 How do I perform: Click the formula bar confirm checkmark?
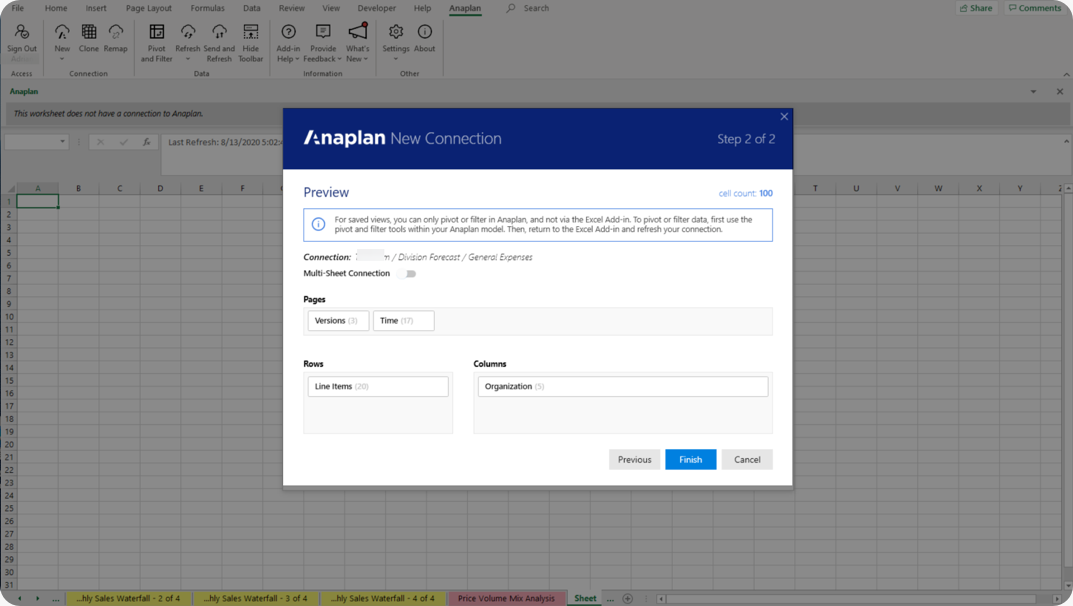(123, 142)
